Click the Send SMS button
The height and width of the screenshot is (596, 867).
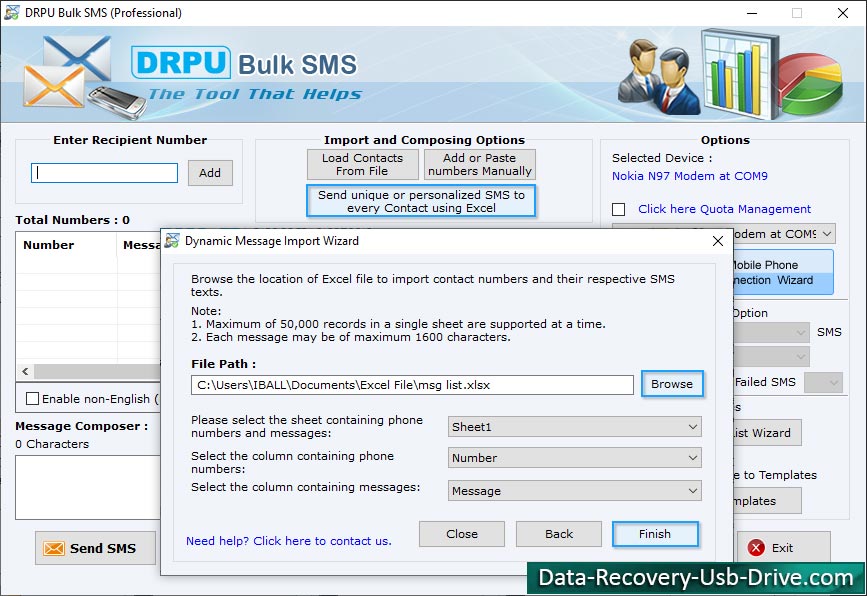pos(95,548)
